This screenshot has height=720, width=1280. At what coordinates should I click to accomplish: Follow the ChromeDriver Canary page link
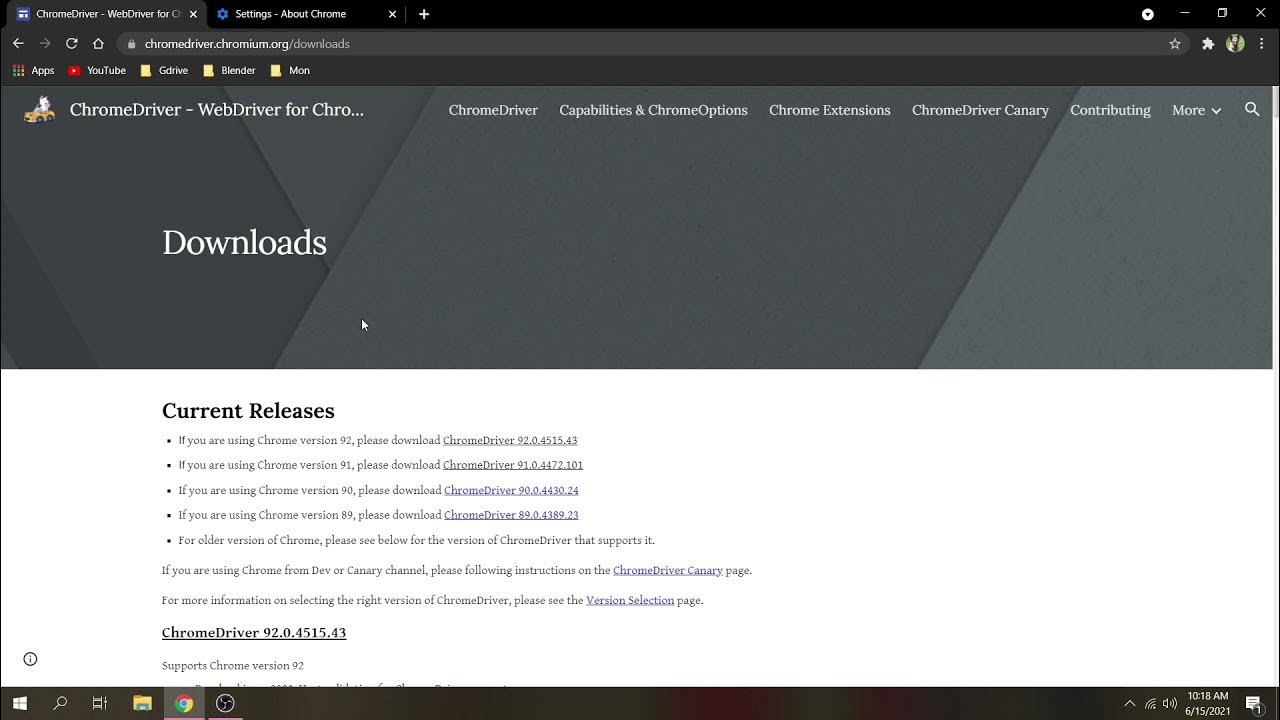point(668,570)
